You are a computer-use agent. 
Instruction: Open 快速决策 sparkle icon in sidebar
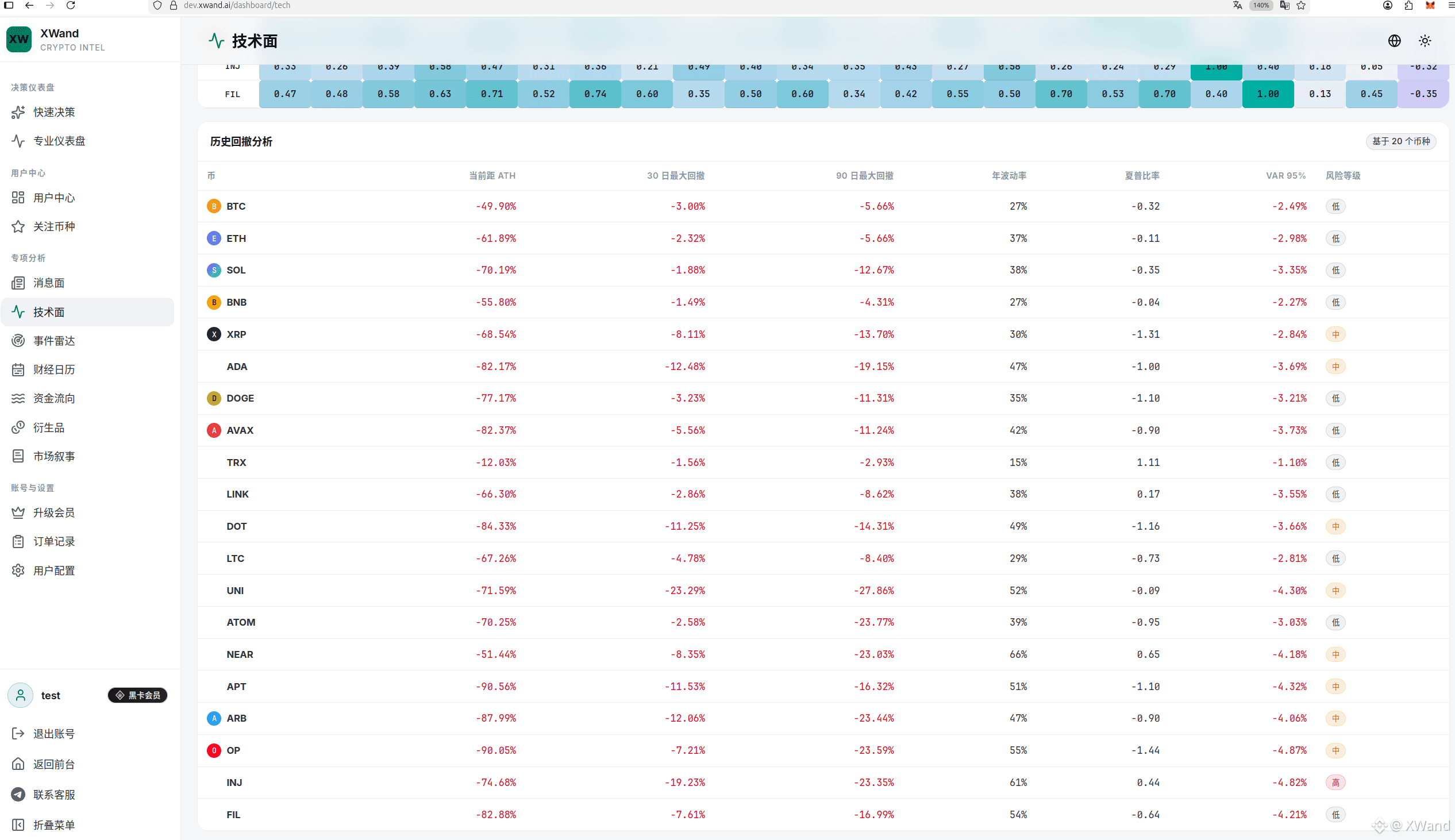pyautogui.click(x=18, y=112)
